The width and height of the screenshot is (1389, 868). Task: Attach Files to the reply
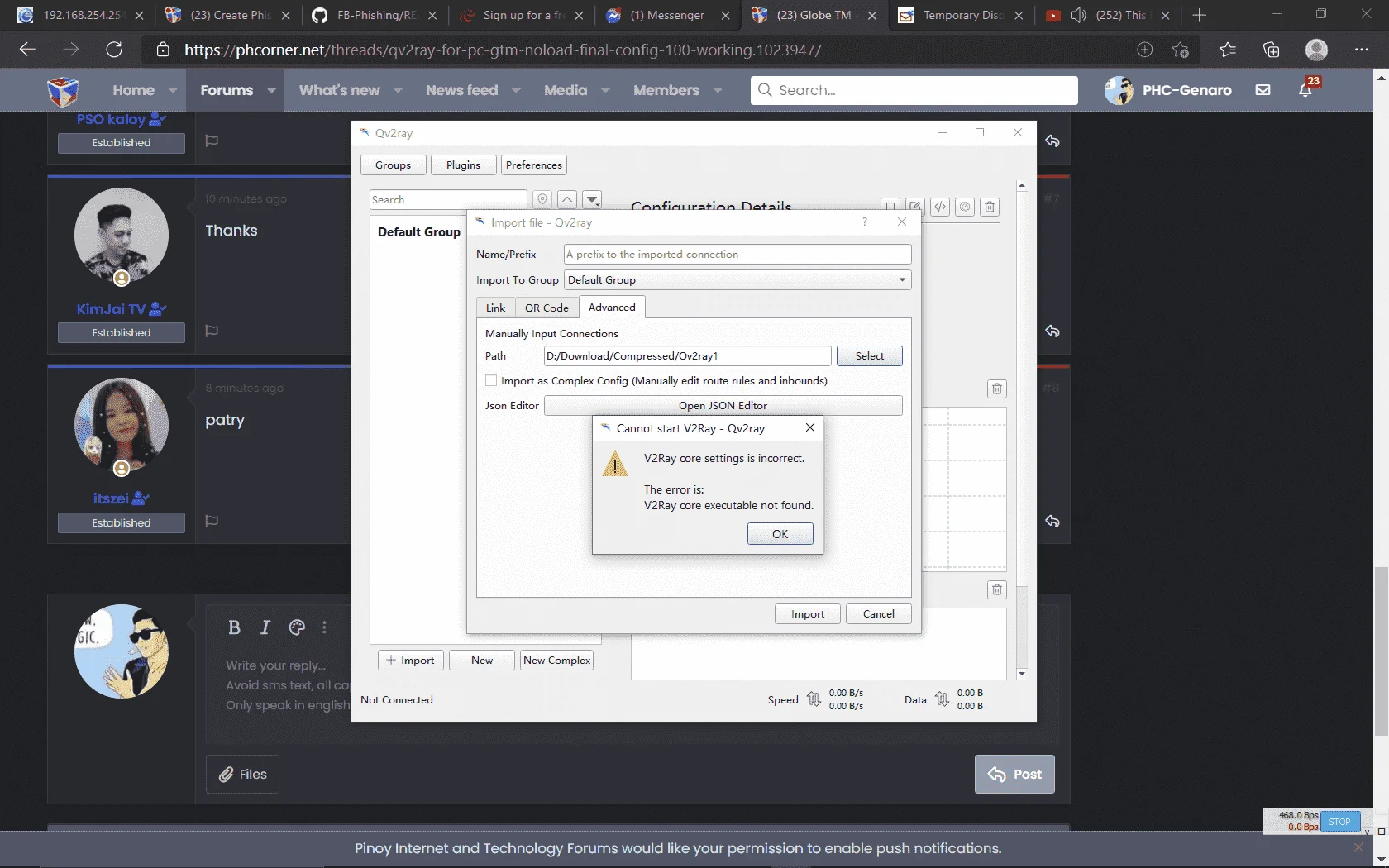point(242,774)
